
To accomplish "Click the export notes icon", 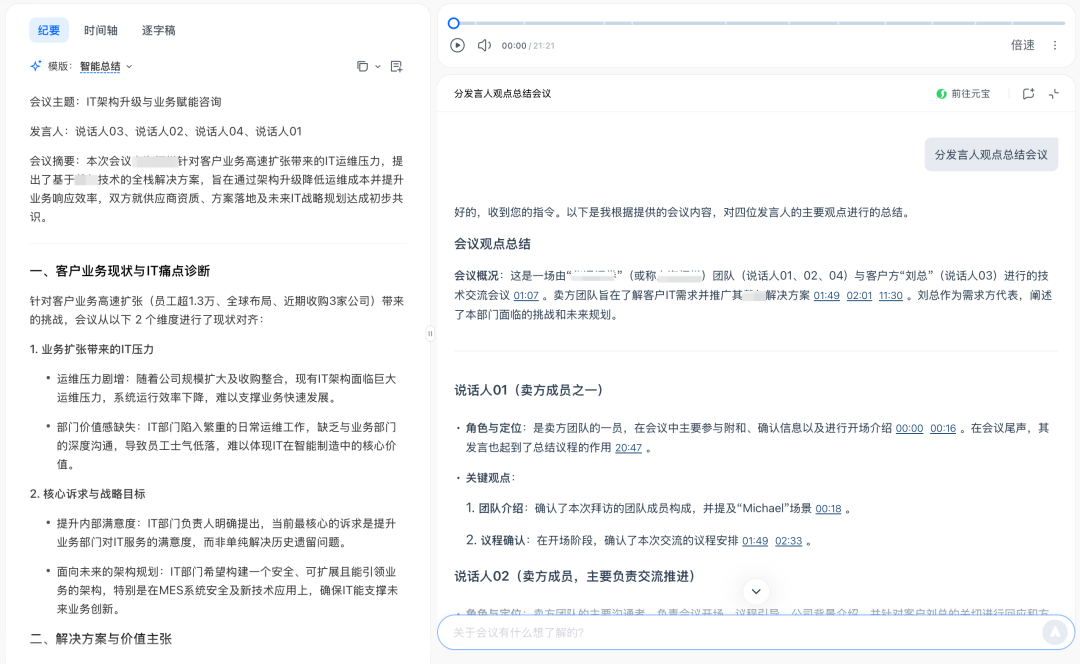I will pyautogui.click(x=396, y=66).
